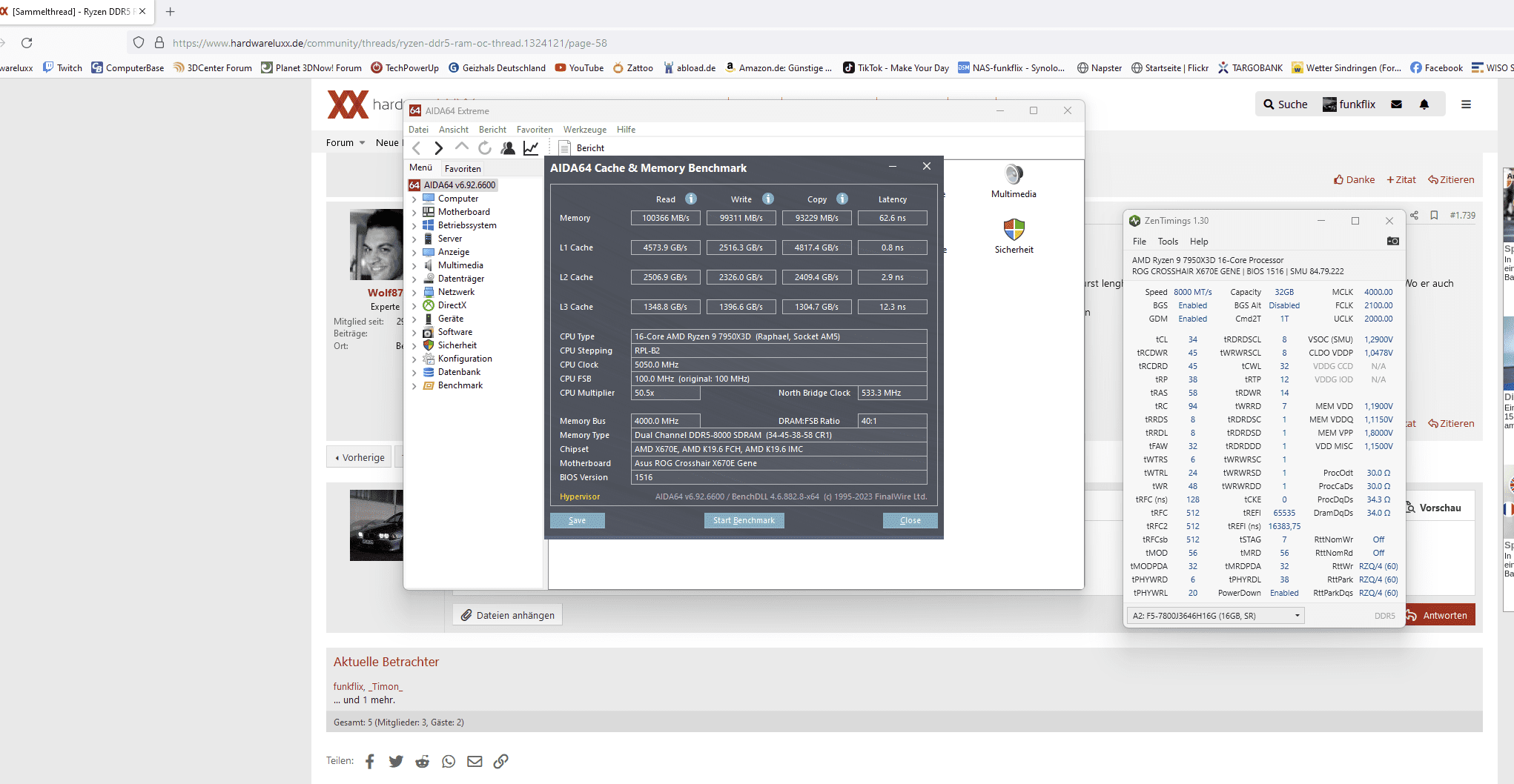Click Save button in benchmark dialog
Image resolution: width=1514 pixels, height=784 pixels.
[x=577, y=520]
